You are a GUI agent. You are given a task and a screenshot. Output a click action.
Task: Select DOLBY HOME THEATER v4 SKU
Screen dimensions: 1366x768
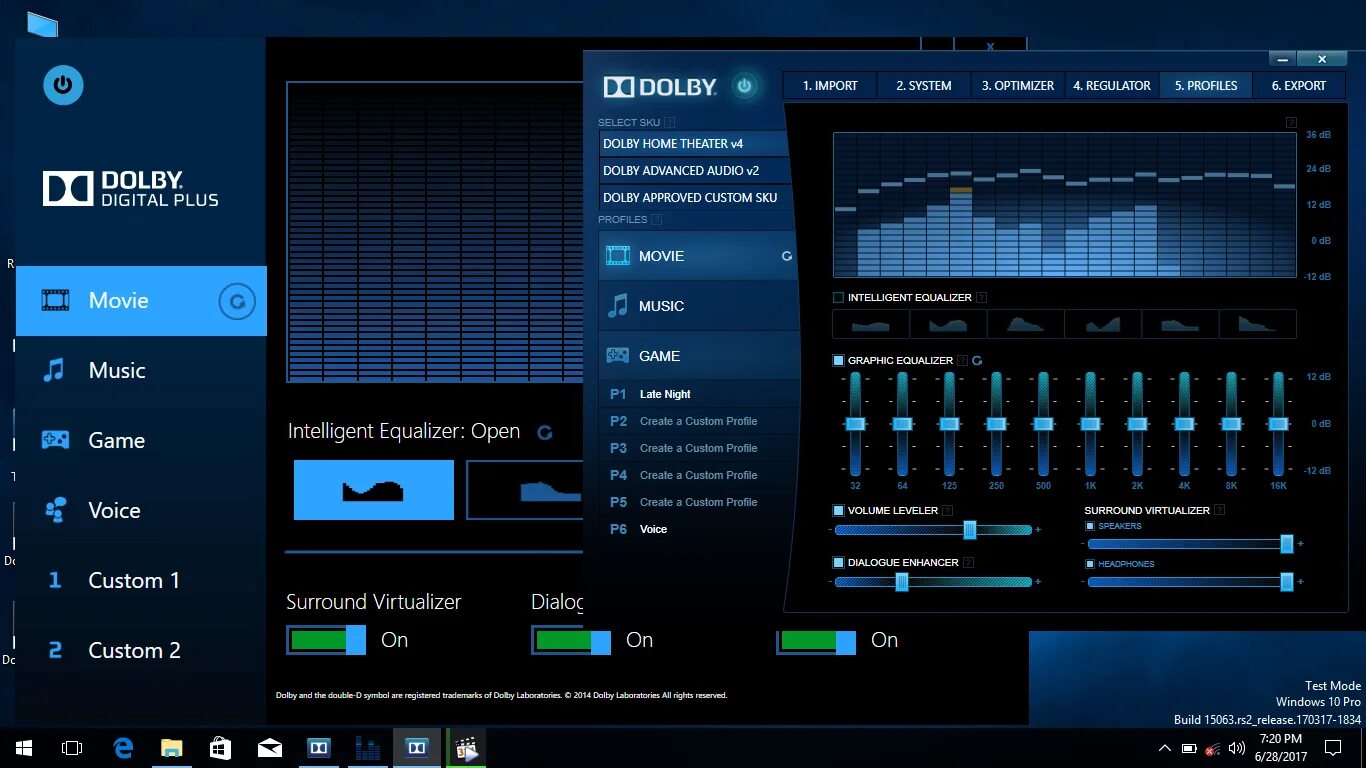pyautogui.click(x=695, y=144)
